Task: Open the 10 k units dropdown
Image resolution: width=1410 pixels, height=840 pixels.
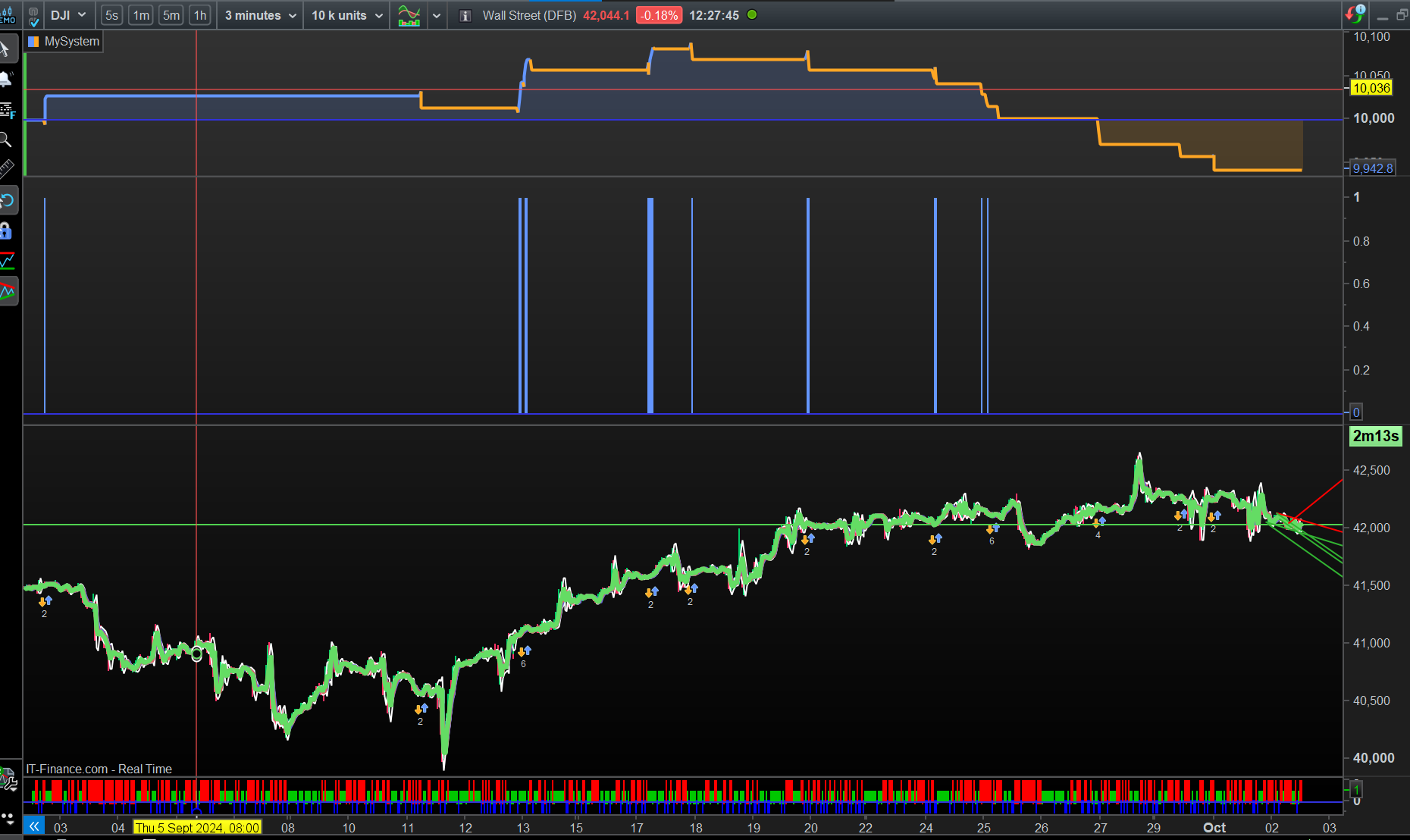Action: (347, 15)
